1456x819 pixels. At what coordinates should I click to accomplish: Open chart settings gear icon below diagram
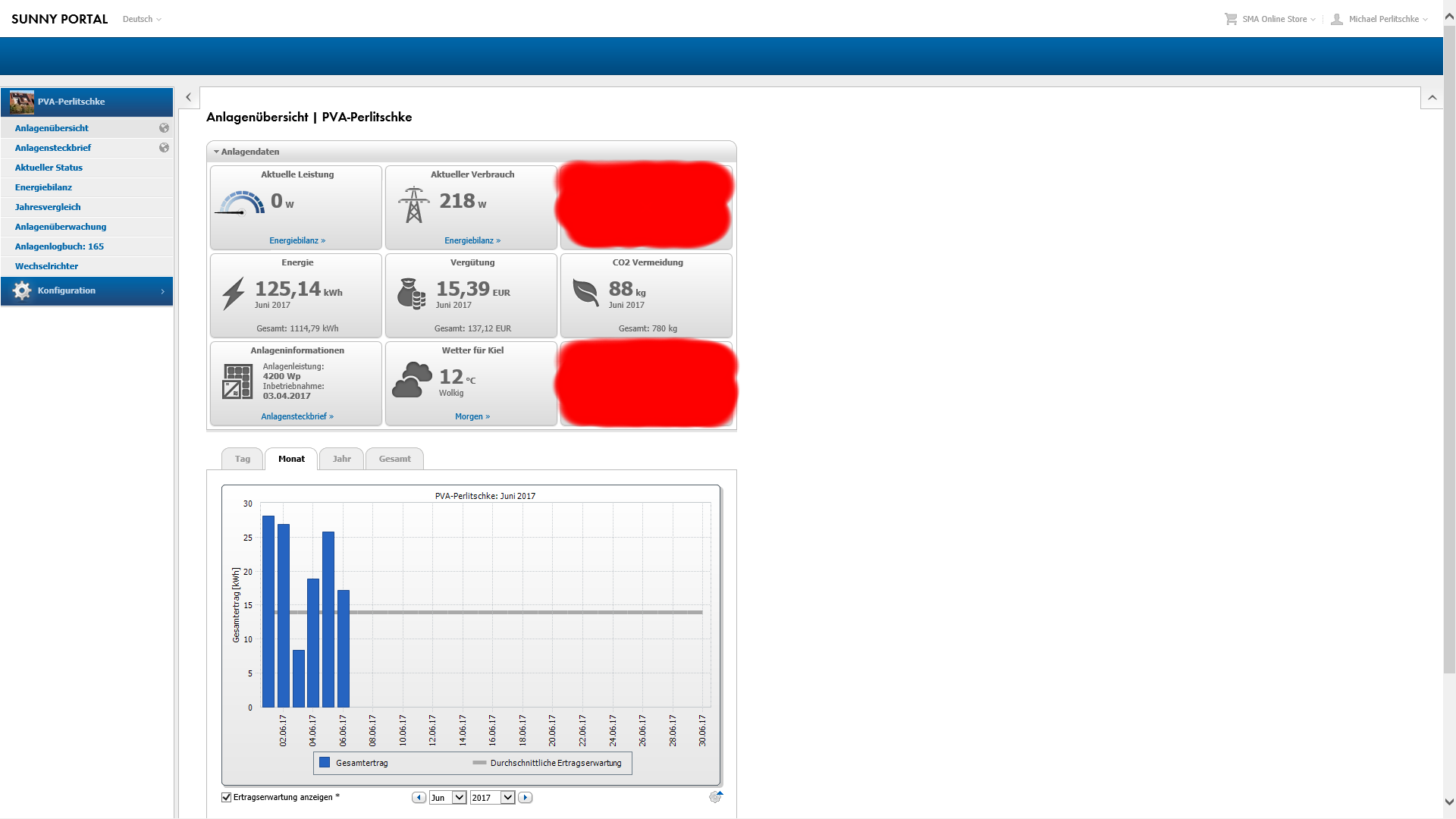pos(715,797)
